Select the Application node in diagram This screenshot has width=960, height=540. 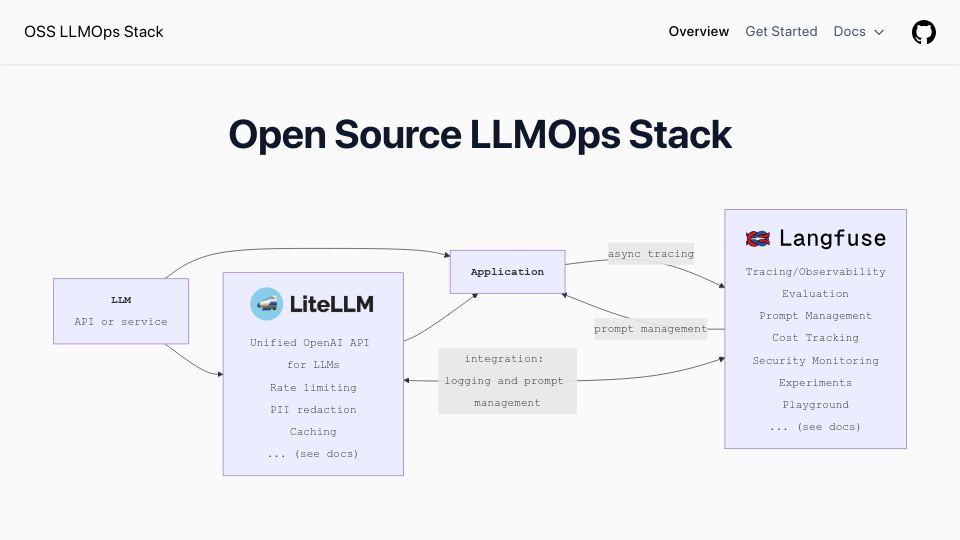point(508,272)
